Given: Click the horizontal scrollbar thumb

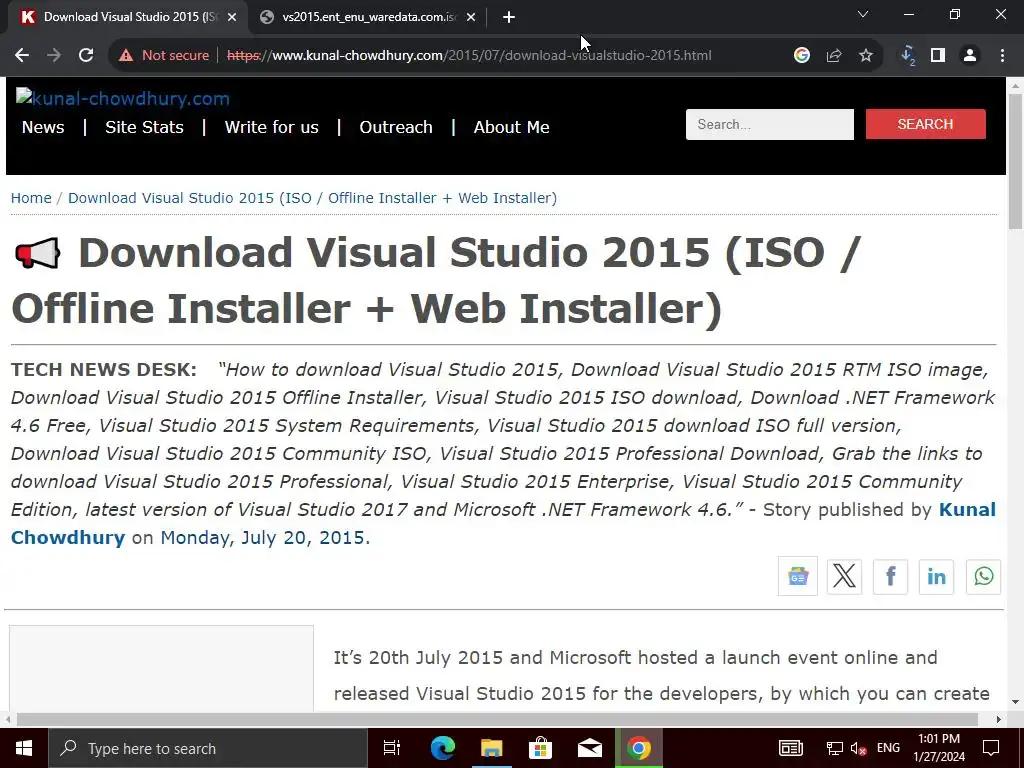Looking at the screenshot, I should tap(497, 720).
